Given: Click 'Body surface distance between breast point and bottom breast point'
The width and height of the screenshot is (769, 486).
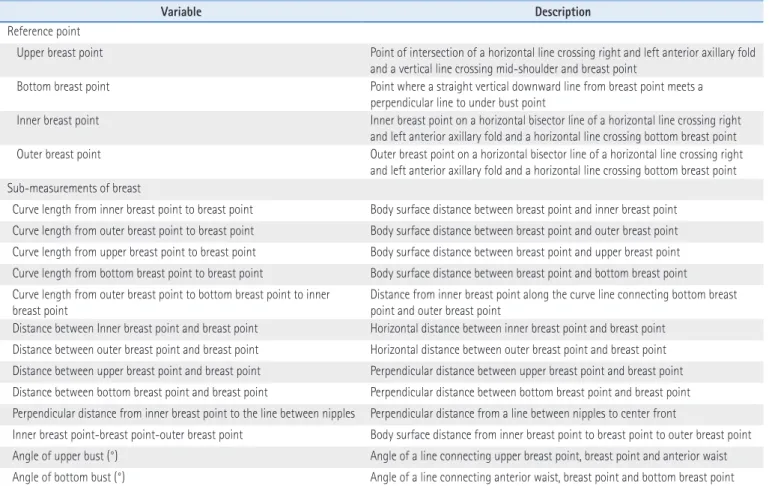Looking at the screenshot, I should coord(529,273).
